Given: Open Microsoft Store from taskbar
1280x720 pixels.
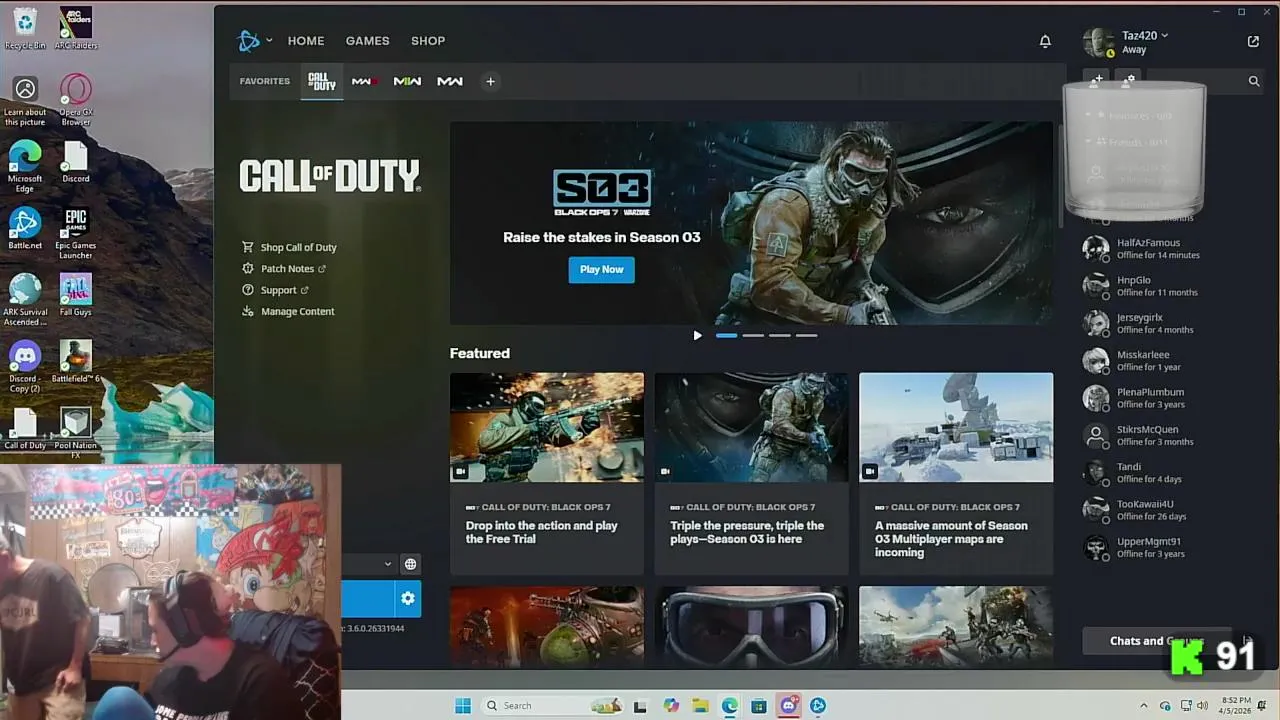Looking at the screenshot, I should [x=759, y=706].
